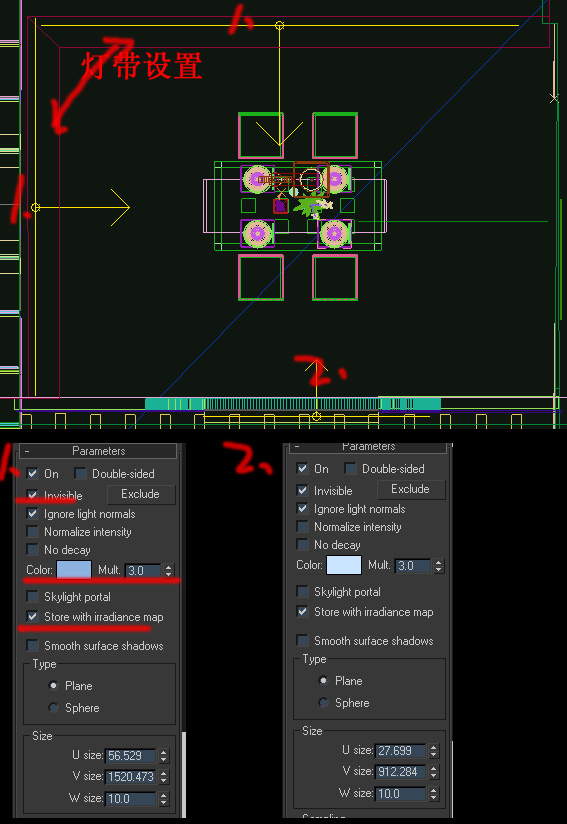The height and width of the screenshot is (824, 567).
Task: Enable Normalize intensity in left panel
Action: 33,531
